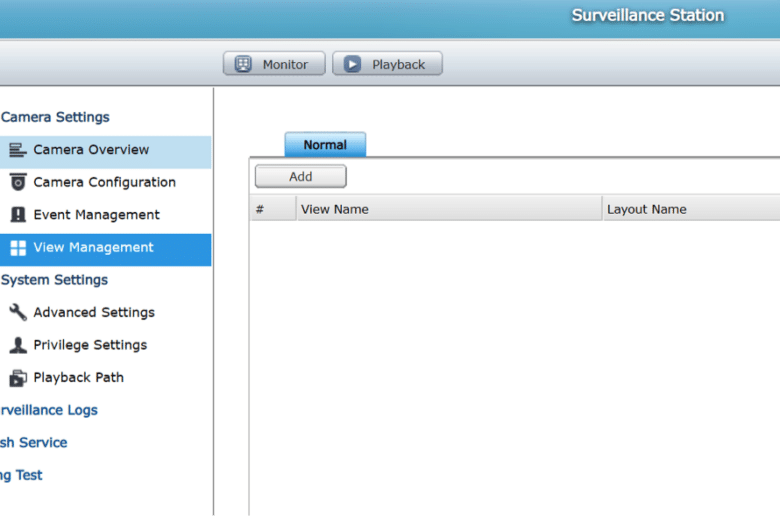Open the Surveillance Logs section
This screenshot has height=516, width=780.
tap(49, 410)
